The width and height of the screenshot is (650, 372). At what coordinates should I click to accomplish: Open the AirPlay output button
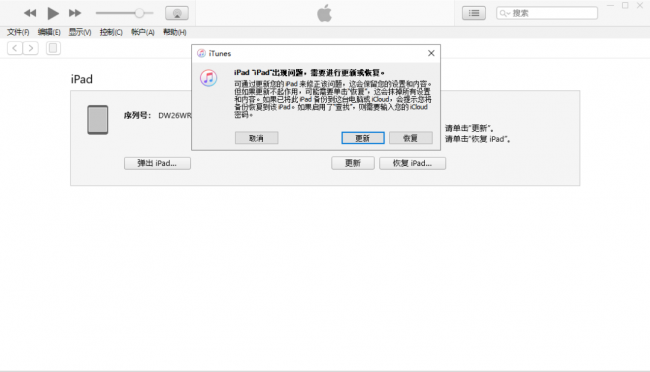pyautogui.click(x=177, y=13)
